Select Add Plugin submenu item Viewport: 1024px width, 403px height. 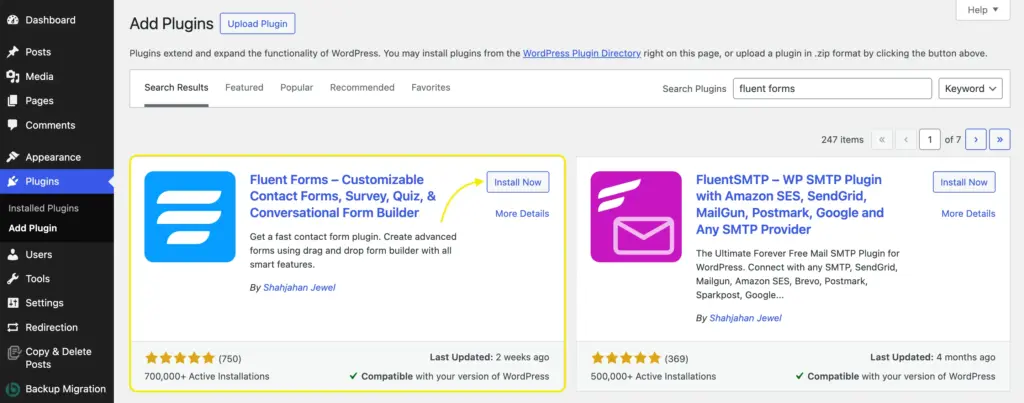coord(33,228)
